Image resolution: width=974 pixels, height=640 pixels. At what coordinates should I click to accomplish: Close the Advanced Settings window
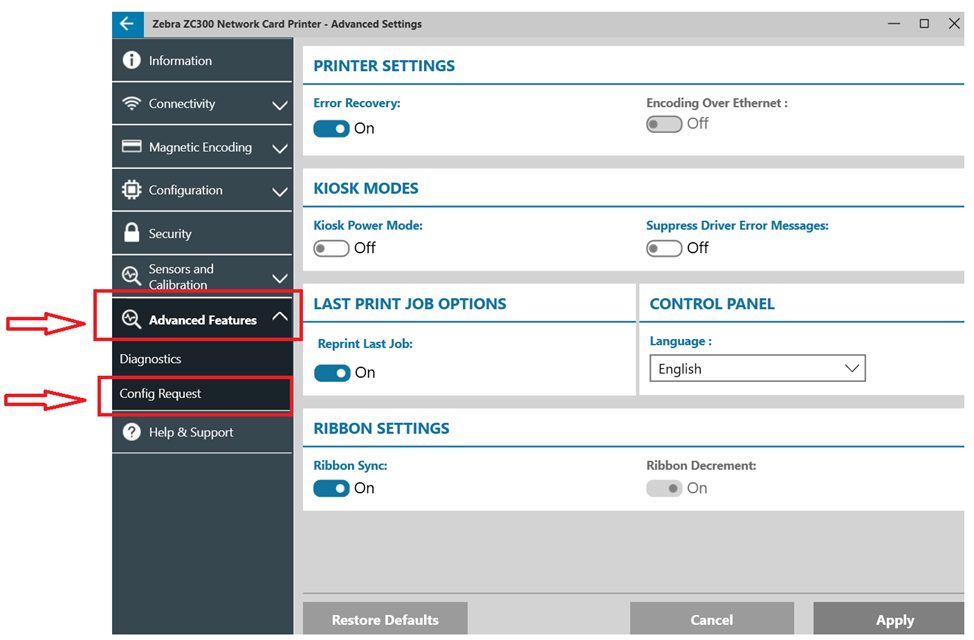pyautogui.click(x=954, y=24)
